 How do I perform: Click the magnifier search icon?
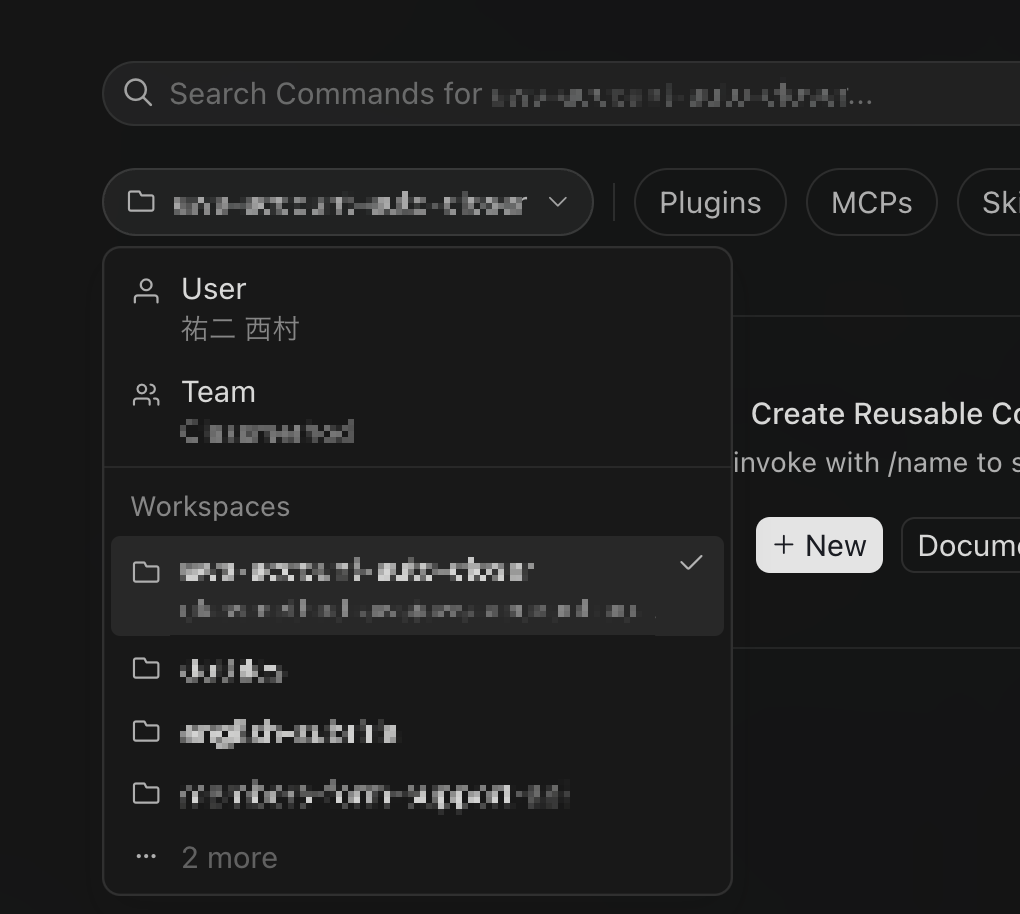[x=138, y=93]
